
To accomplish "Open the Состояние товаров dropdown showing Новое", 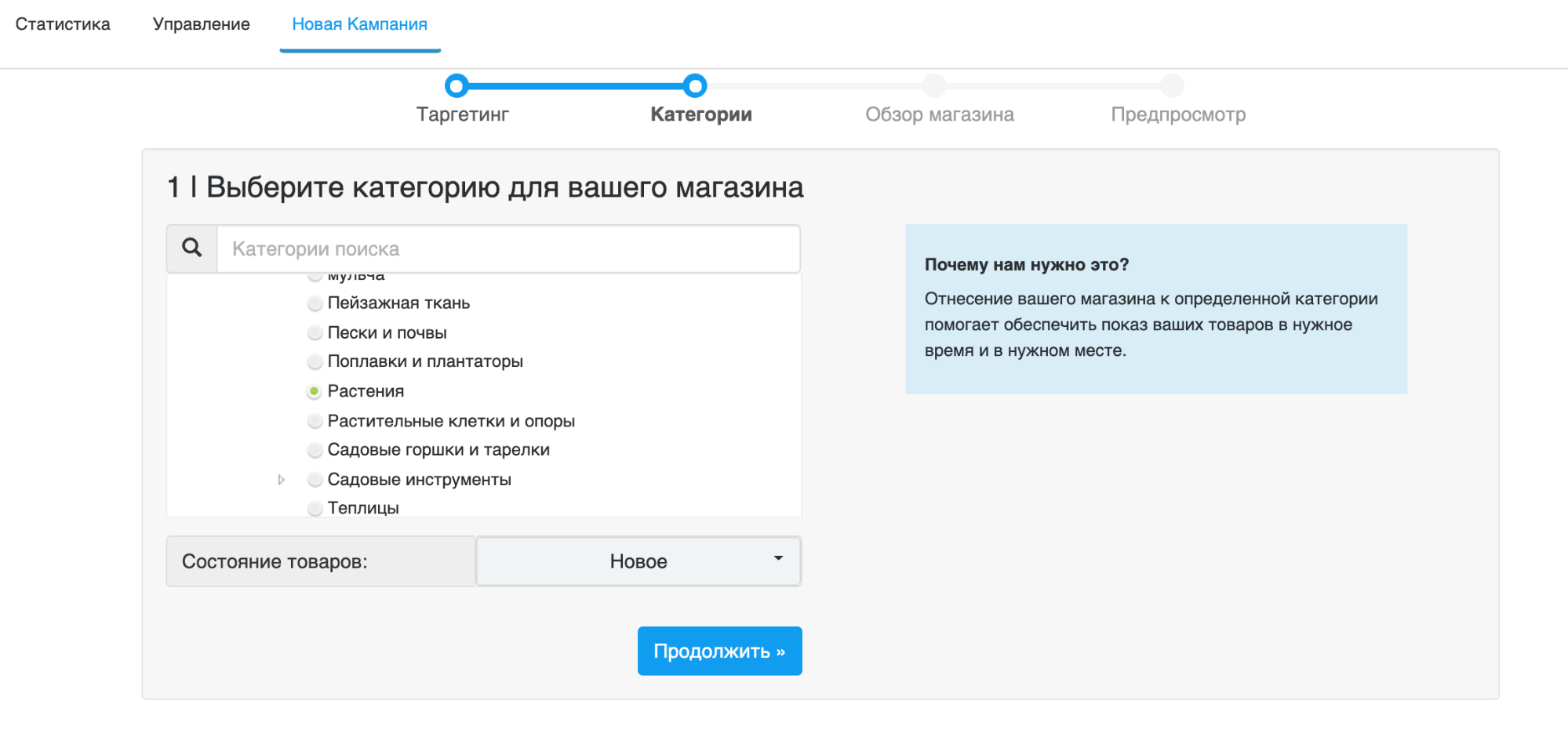I will pyautogui.click(x=638, y=561).
